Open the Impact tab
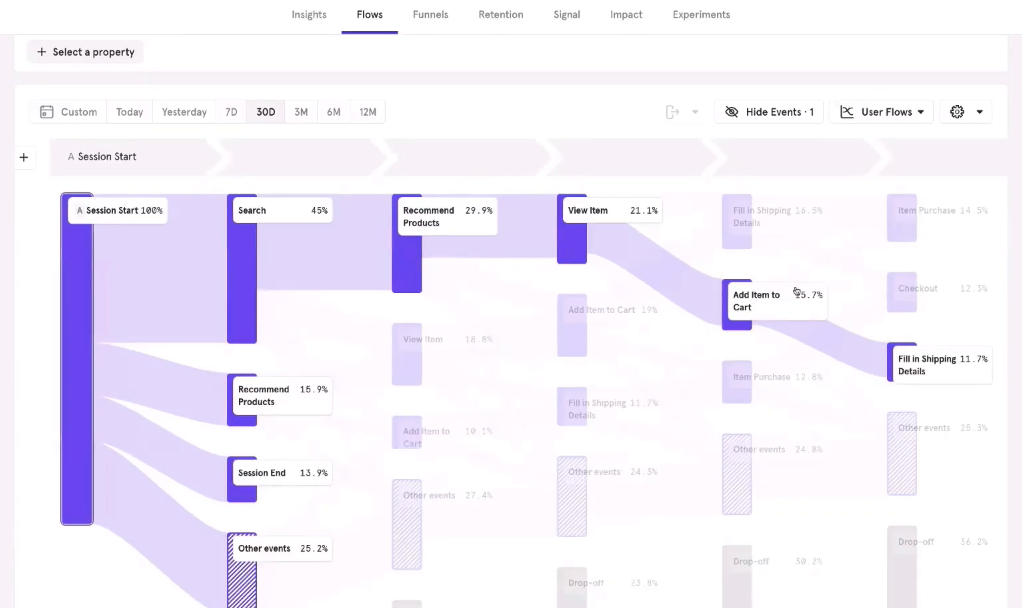Viewport: 1022px width, 608px height. [x=626, y=14]
